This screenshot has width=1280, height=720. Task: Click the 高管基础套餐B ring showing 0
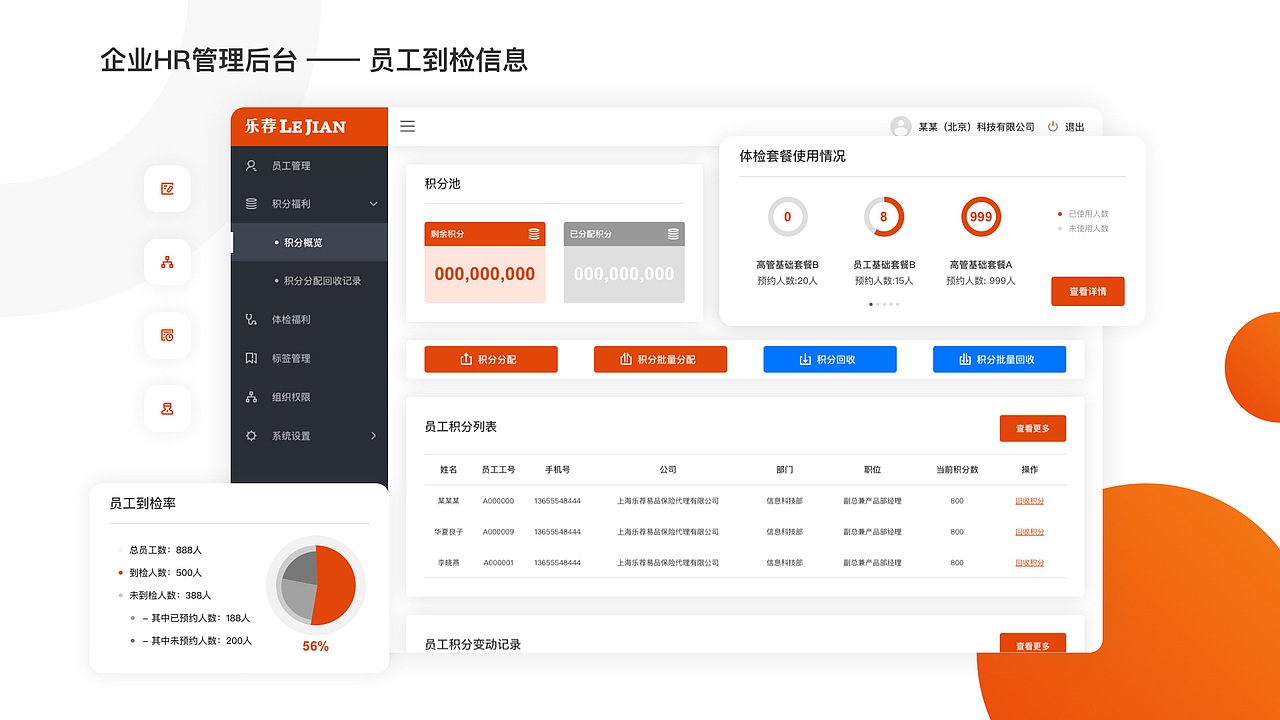pos(787,217)
